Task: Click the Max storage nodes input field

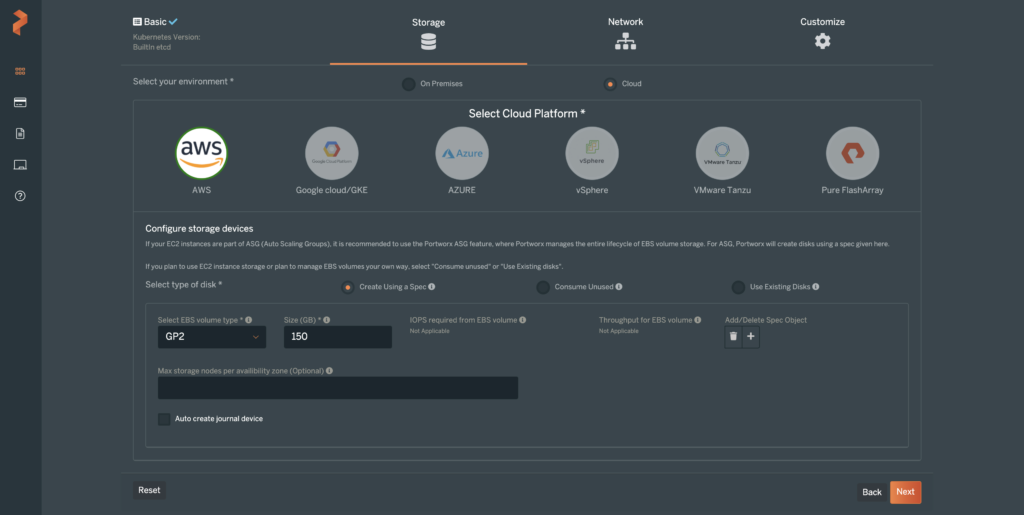Action: pyautogui.click(x=338, y=388)
